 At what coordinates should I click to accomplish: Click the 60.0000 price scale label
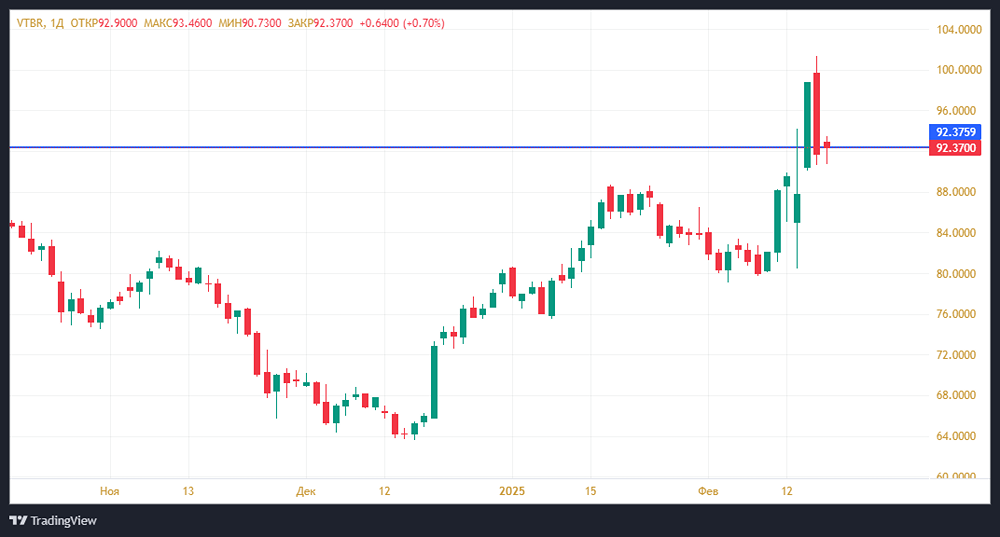pos(955,477)
